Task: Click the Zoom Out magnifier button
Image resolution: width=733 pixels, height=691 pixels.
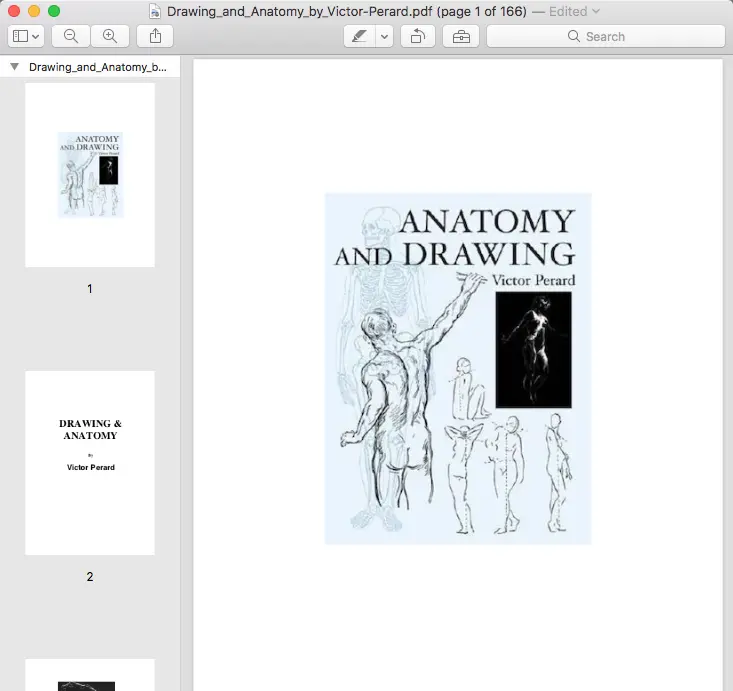Action: click(71, 36)
